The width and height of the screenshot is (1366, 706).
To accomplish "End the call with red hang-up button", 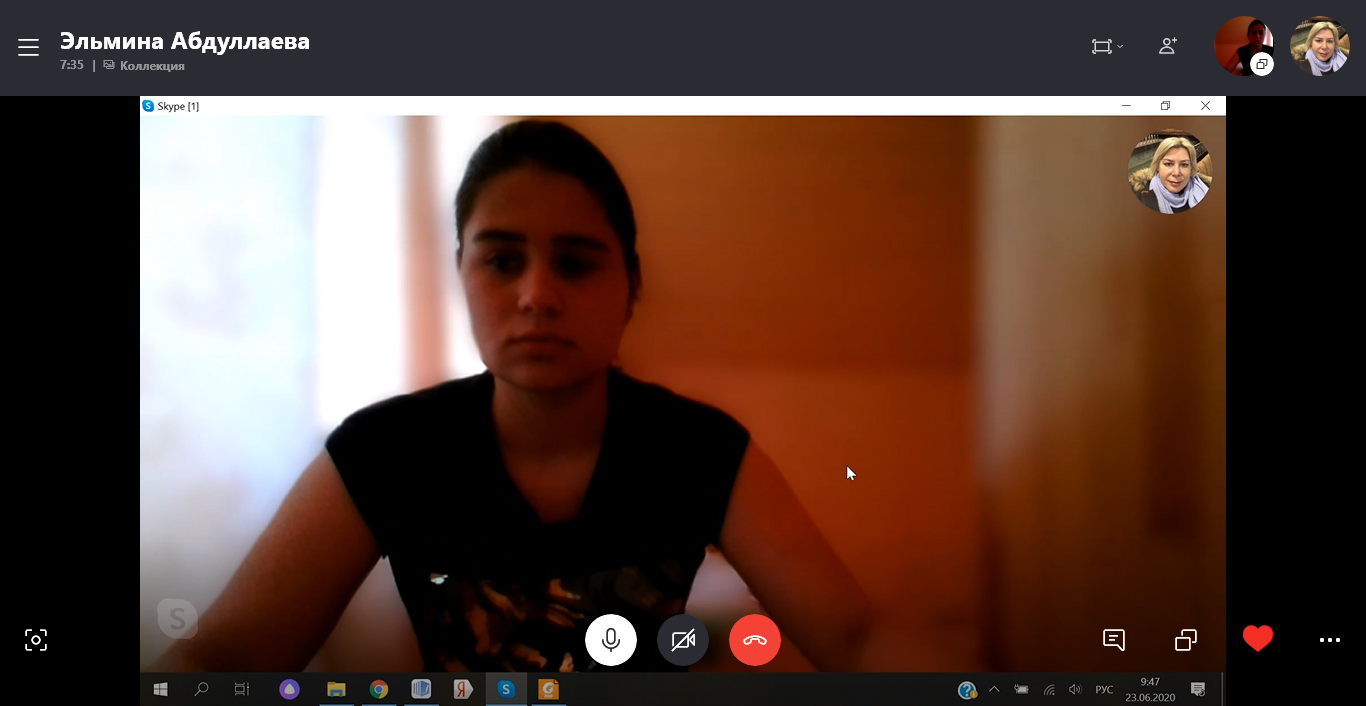I will point(754,640).
